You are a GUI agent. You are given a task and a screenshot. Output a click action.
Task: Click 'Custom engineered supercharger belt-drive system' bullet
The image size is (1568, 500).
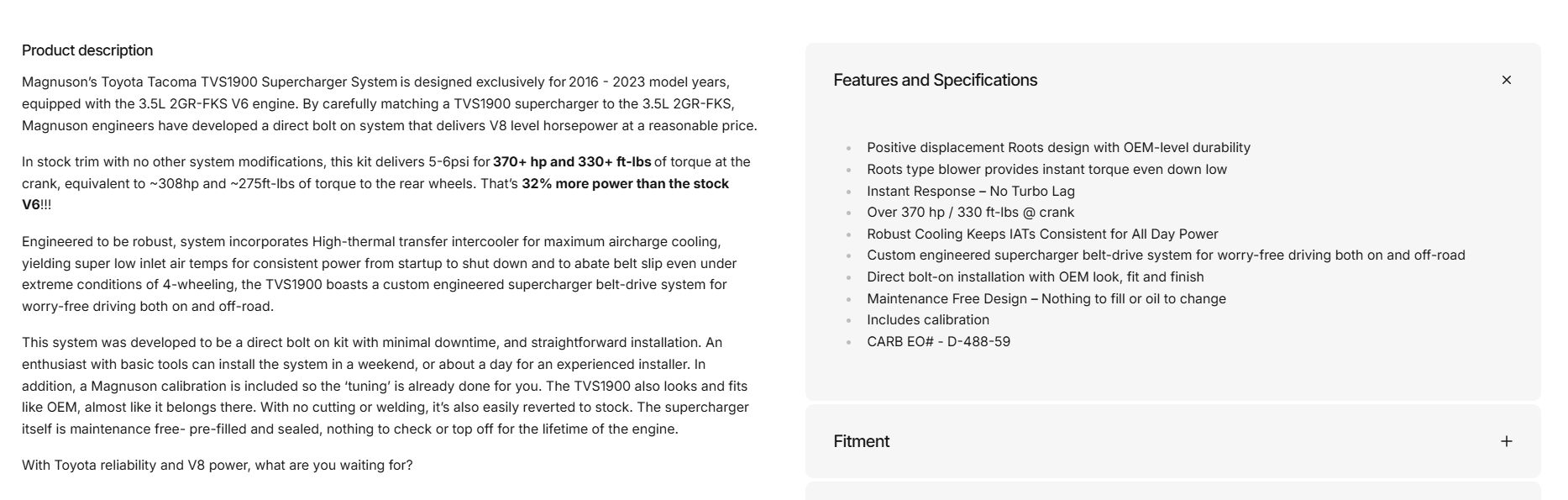click(1165, 255)
